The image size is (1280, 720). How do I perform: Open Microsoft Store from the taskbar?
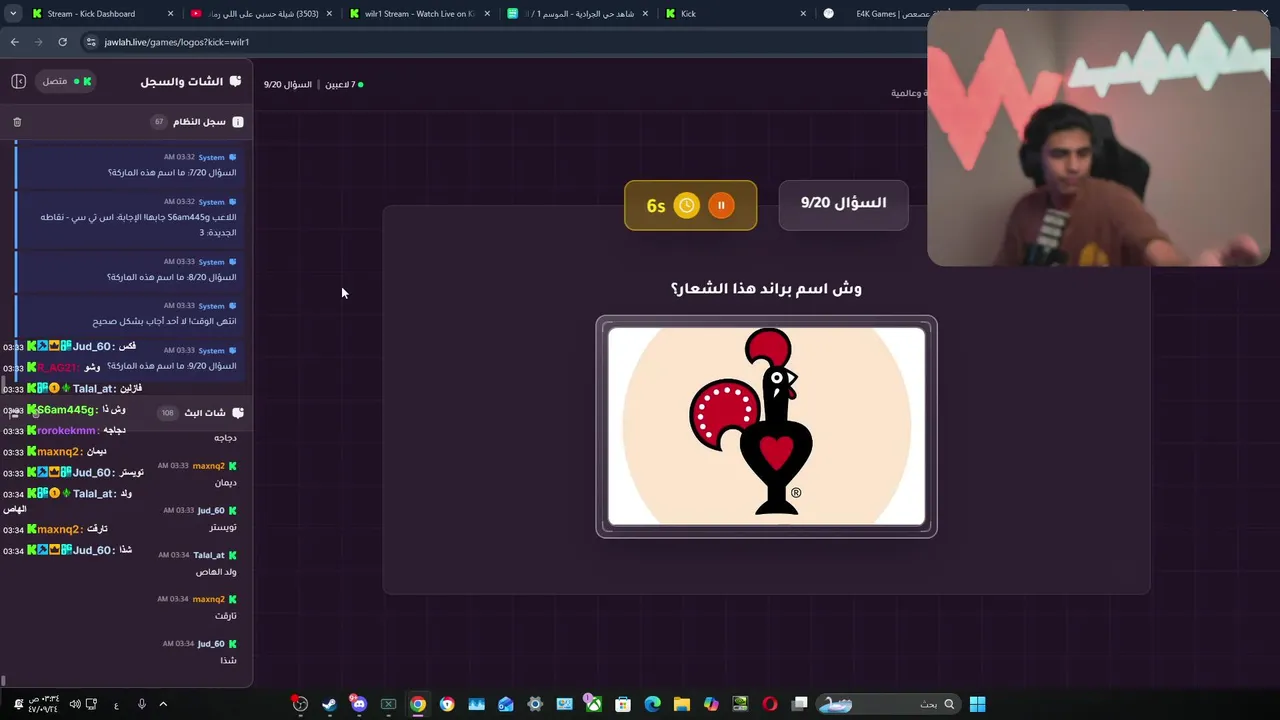(623, 704)
